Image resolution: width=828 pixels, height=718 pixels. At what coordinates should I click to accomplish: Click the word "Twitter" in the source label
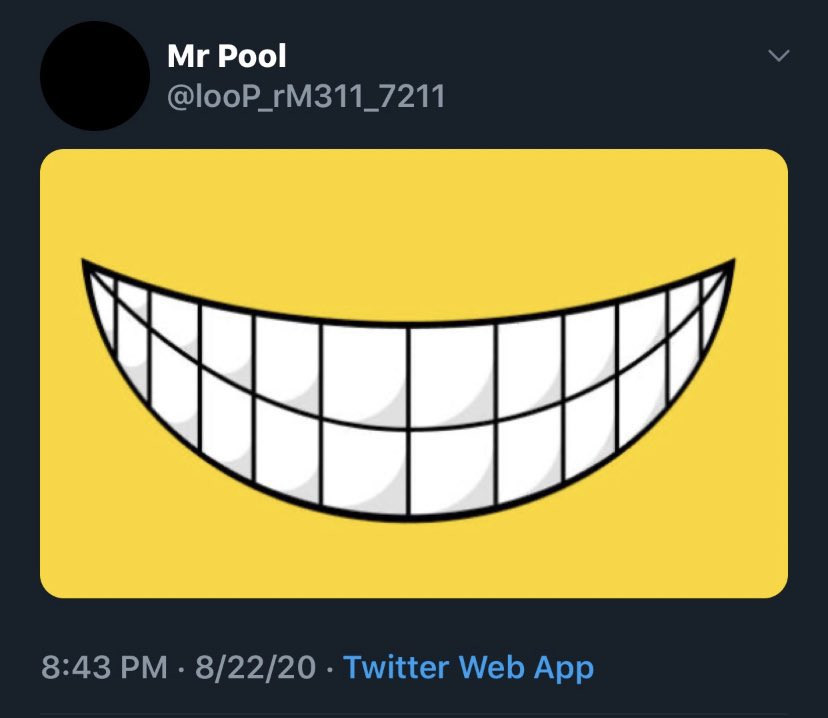pos(396,667)
